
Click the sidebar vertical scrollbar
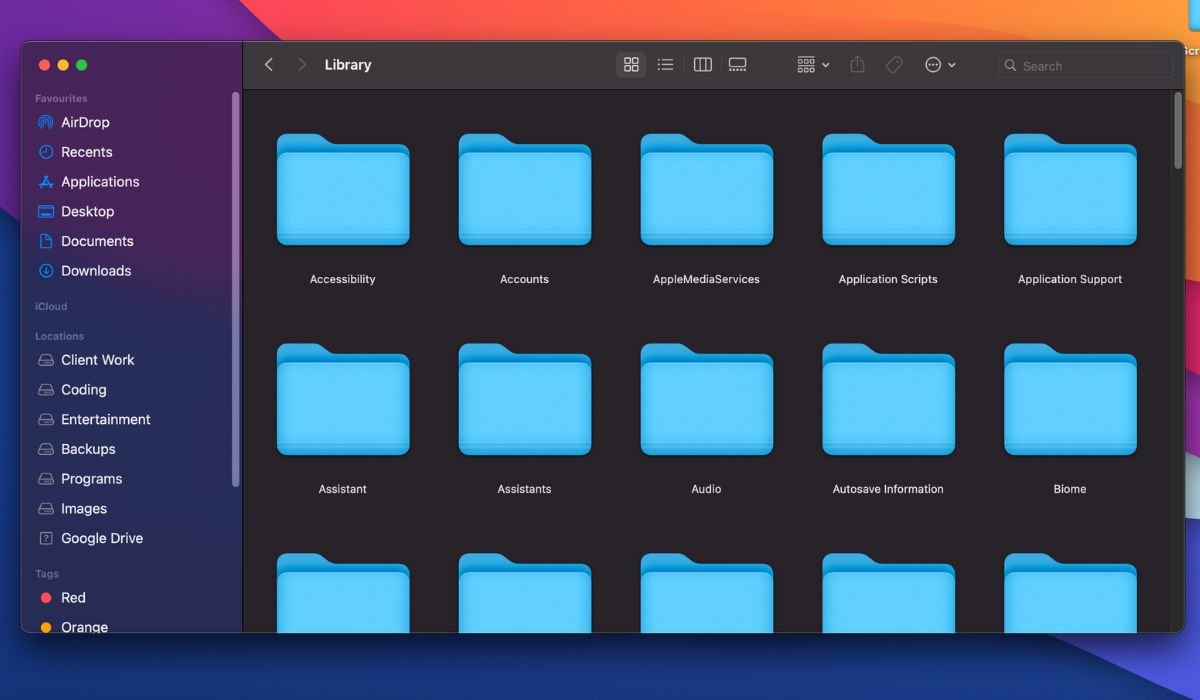(236, 290)
